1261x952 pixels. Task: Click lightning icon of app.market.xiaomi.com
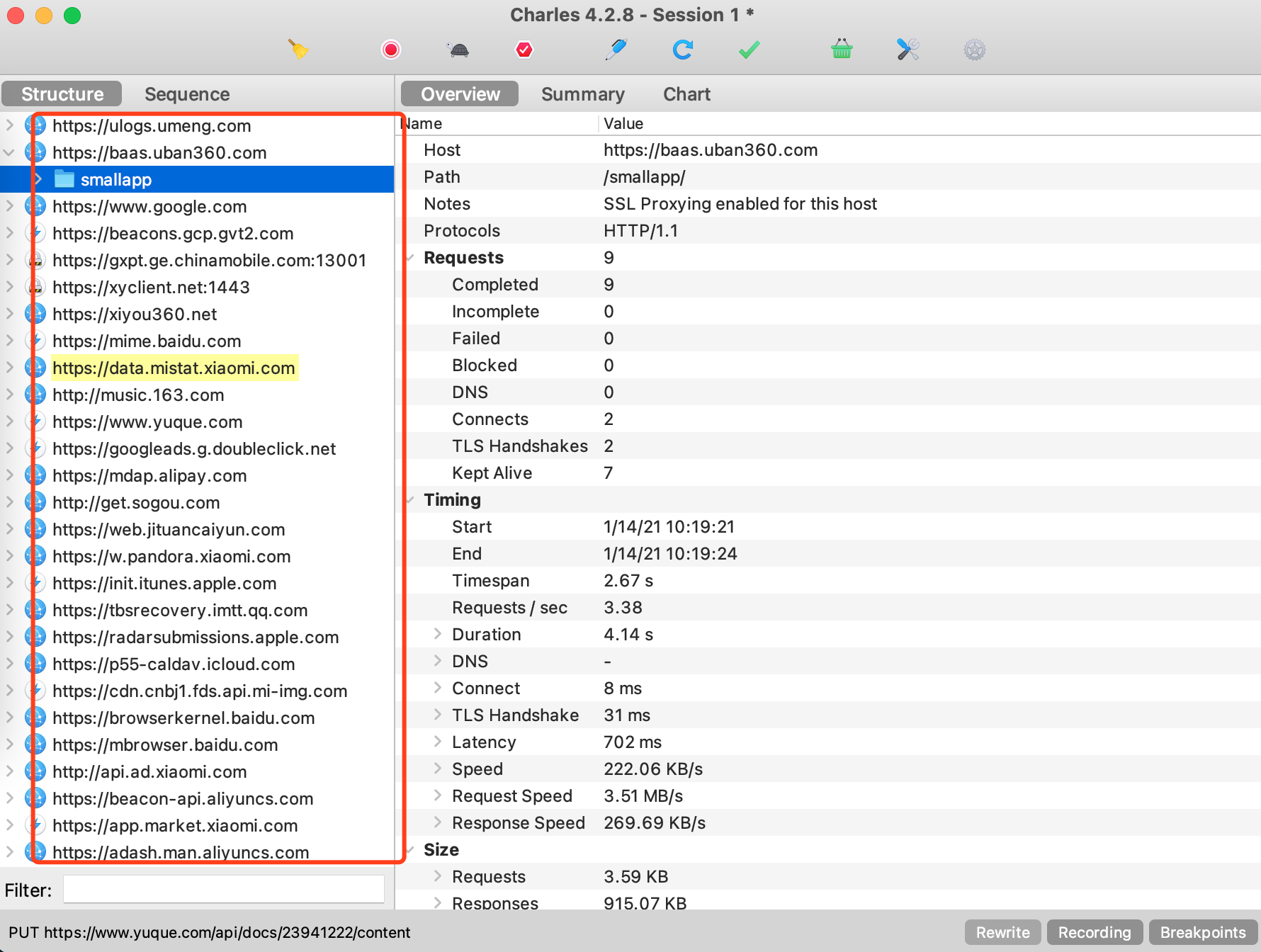(x=35, y=825)
